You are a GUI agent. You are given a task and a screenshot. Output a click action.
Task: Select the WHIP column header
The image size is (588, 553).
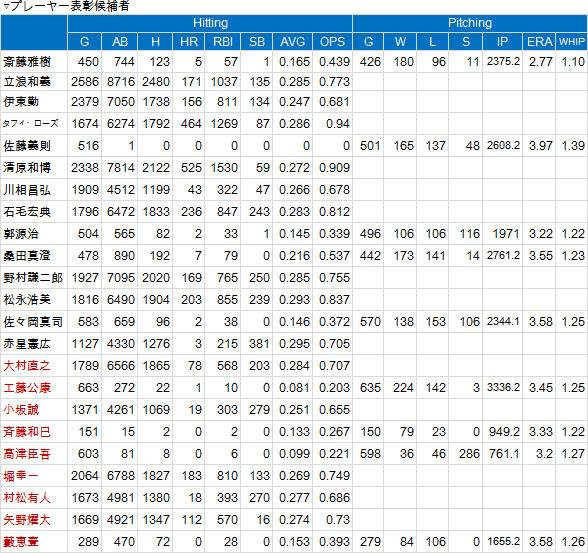point(572,42)
